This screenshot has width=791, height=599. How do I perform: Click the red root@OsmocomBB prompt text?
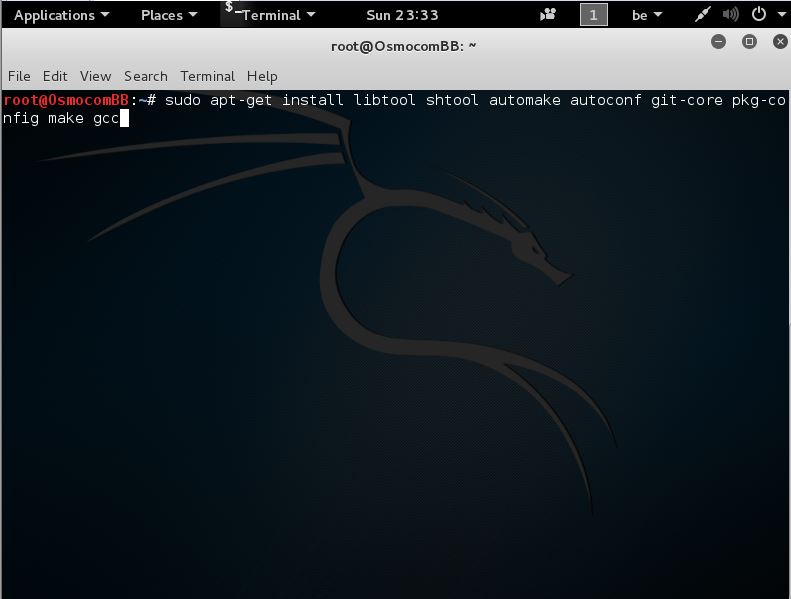pyautogui.click(x=66, y=100)
